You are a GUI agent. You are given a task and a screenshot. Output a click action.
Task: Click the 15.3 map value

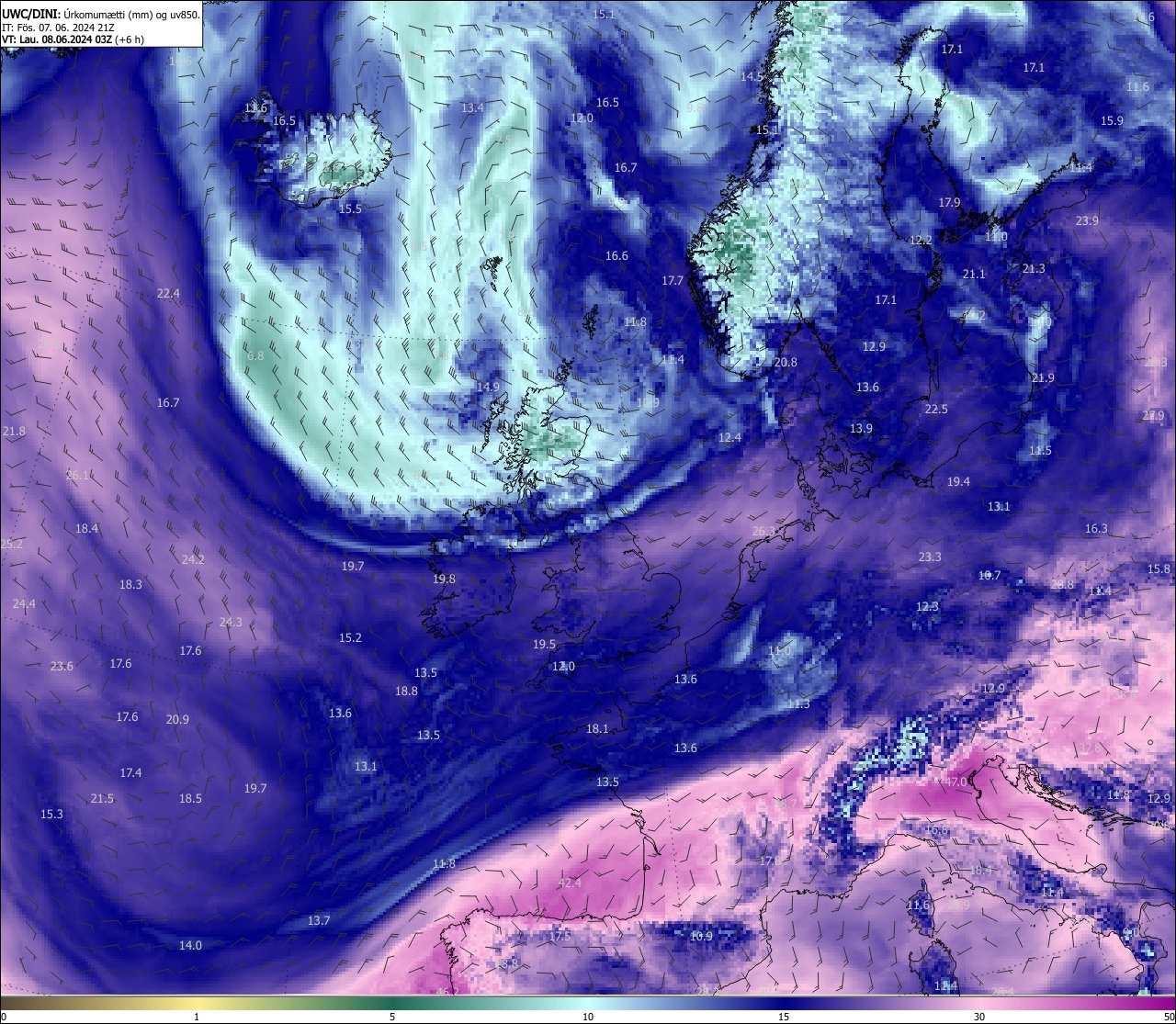point(51,815)
